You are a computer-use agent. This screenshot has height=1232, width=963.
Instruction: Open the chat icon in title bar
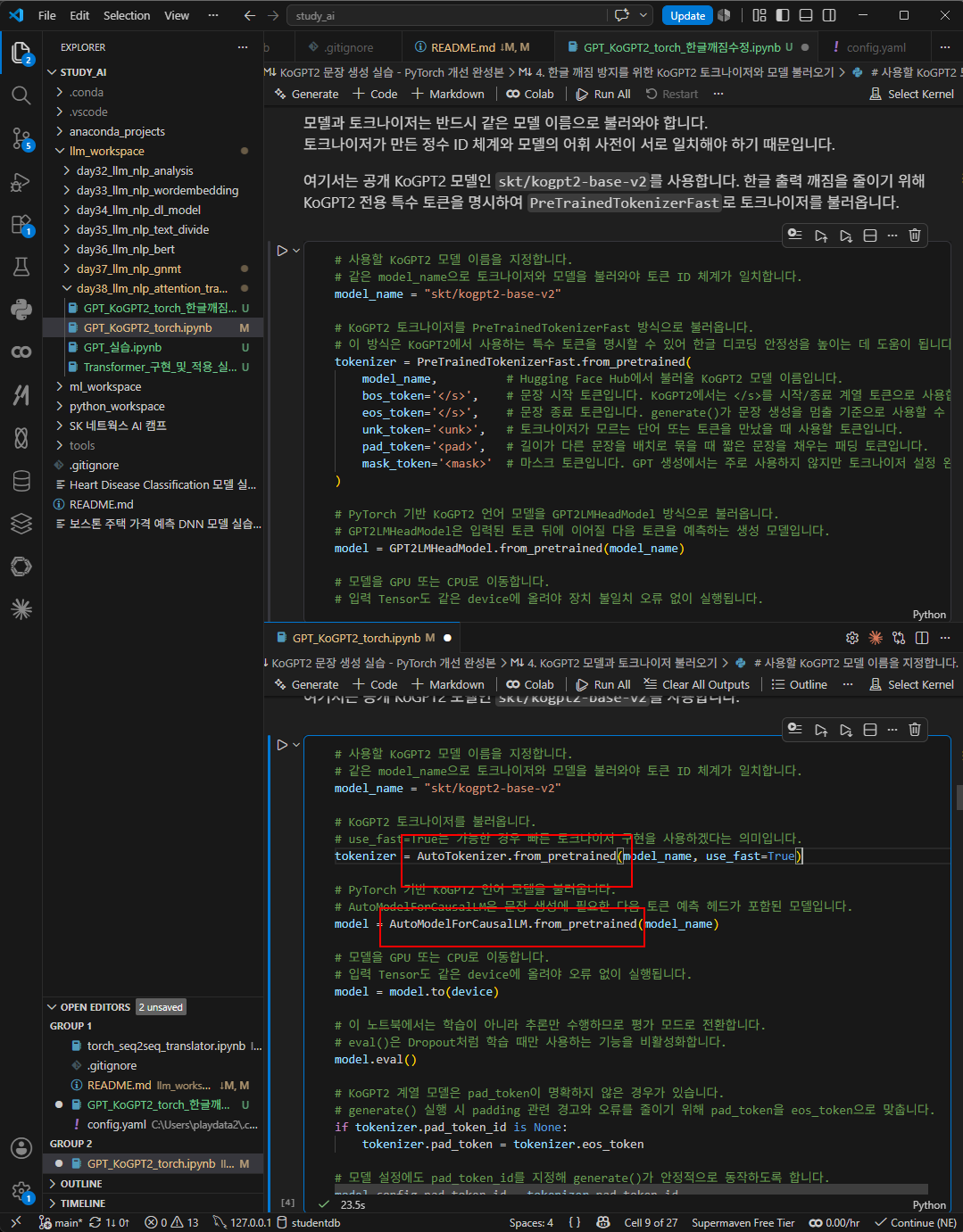coord(622,15)
